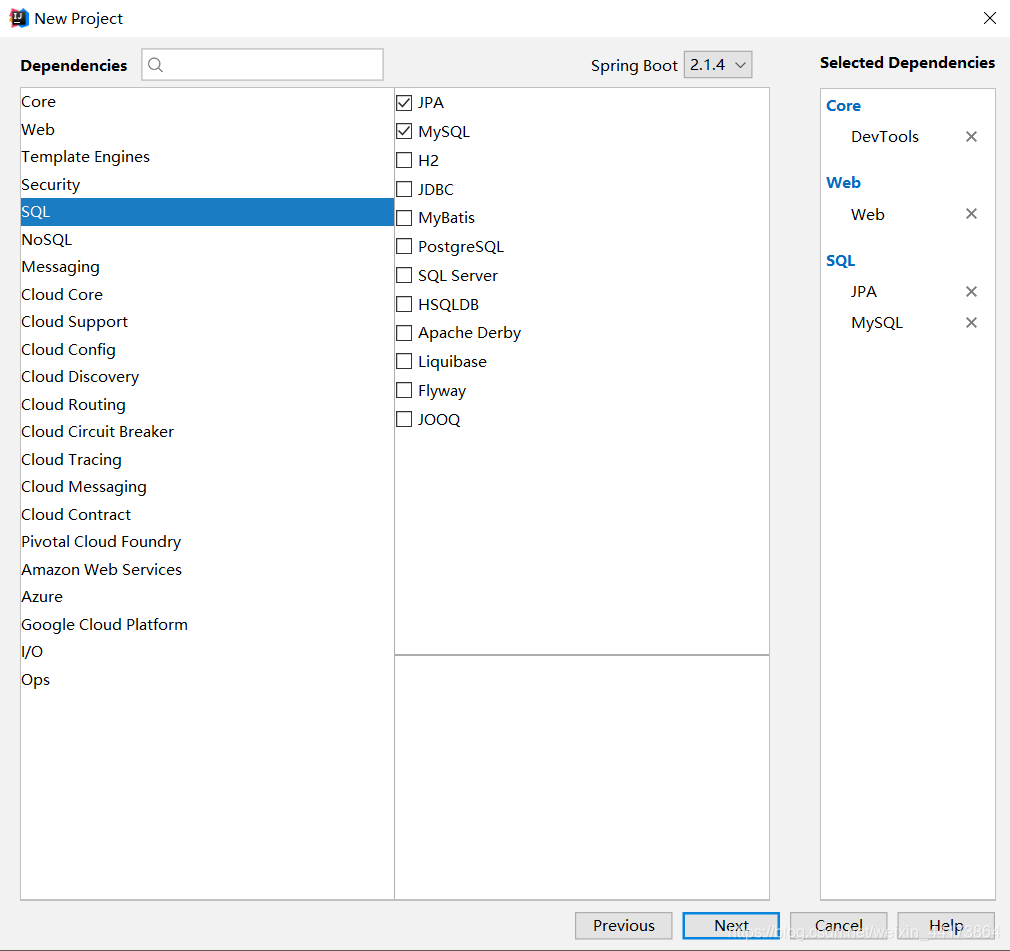Select the Ops category

(x=207, y=680)
